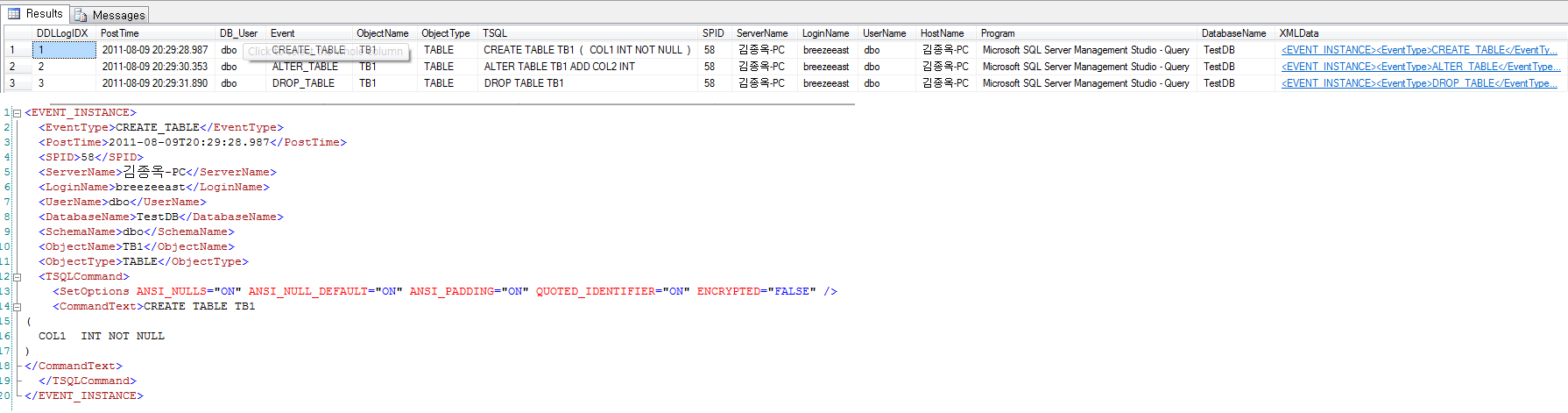Click the EventType CREATE_TABLE XML line
Viewport: 1568px width, 413px height.
pos(161,128)
